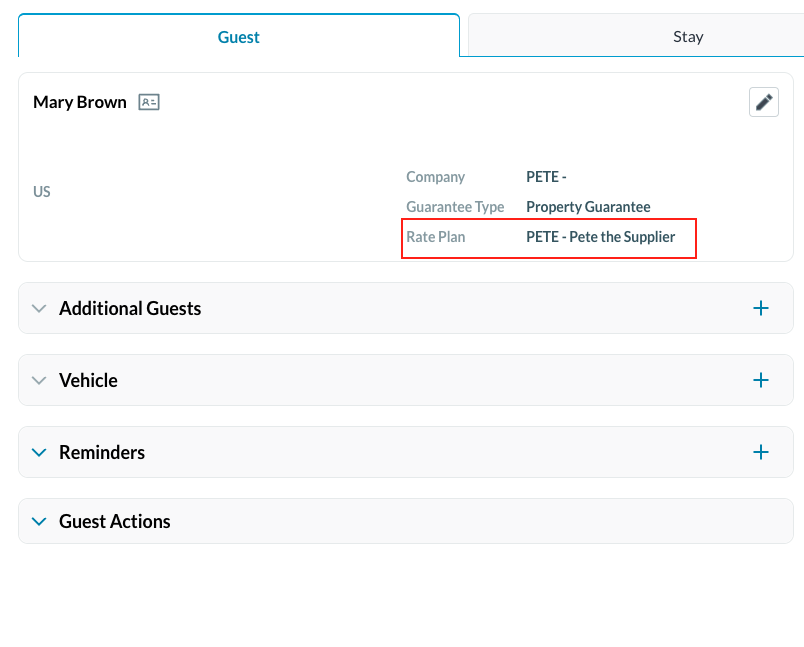The height and width of the screenshot is (647, 804).
Task: Click the Company label
Action: [435, 176]
